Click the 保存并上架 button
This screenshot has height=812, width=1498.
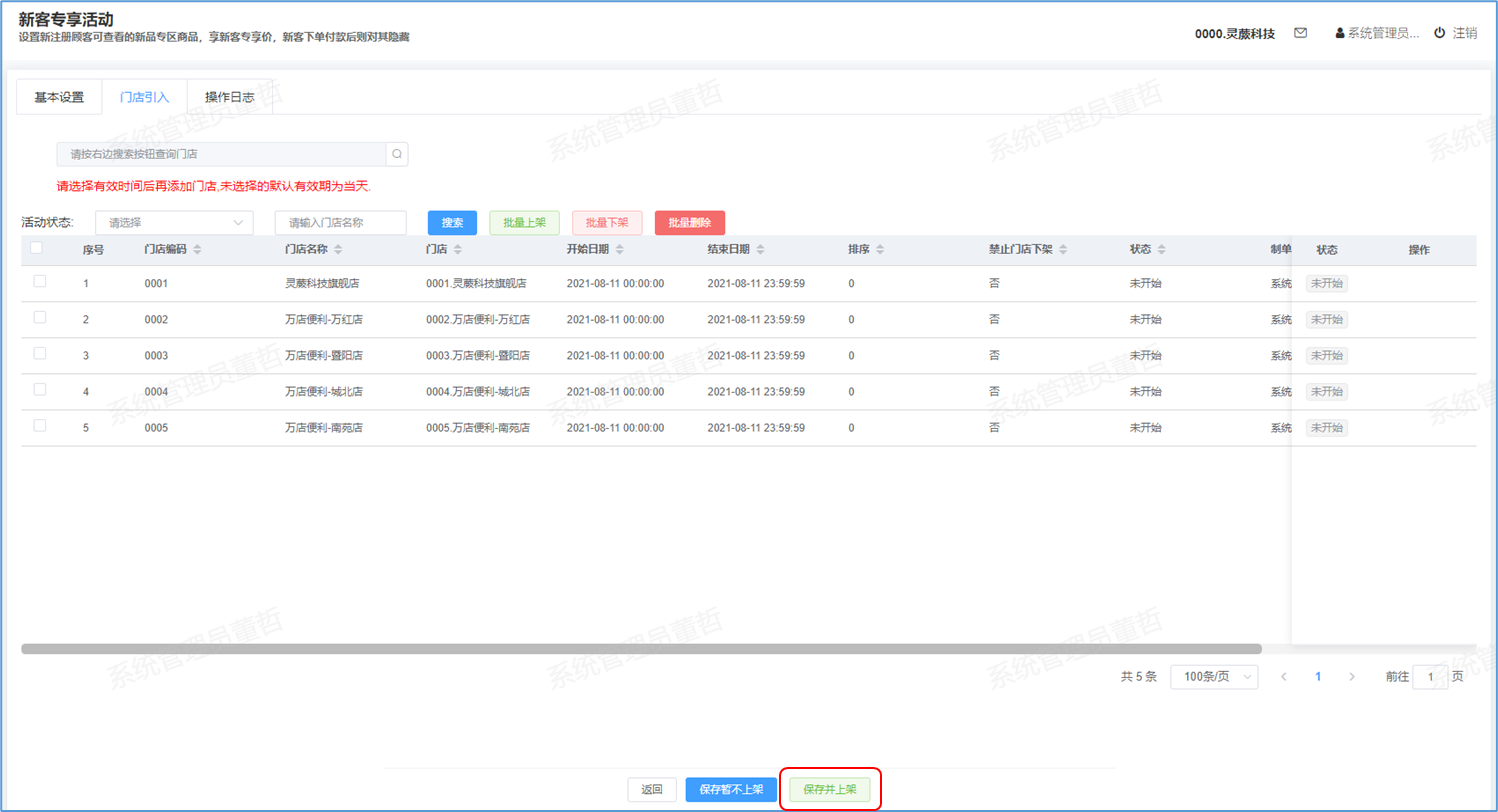click(x=829, y=789)
